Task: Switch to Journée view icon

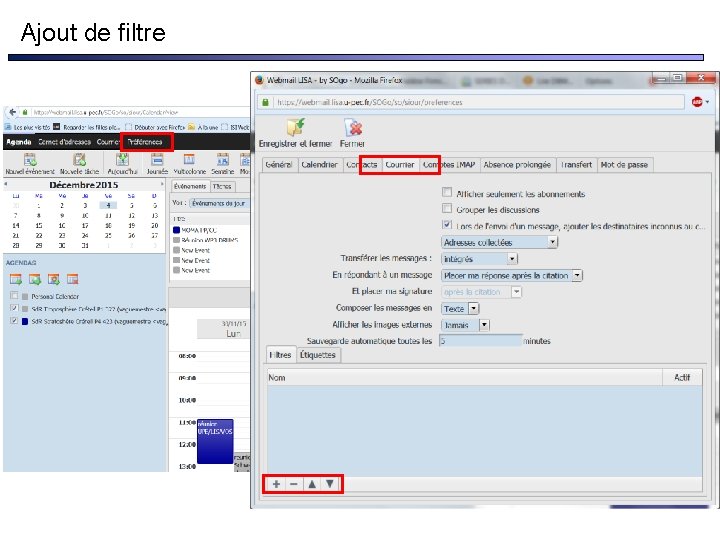Action: [157, 160]
